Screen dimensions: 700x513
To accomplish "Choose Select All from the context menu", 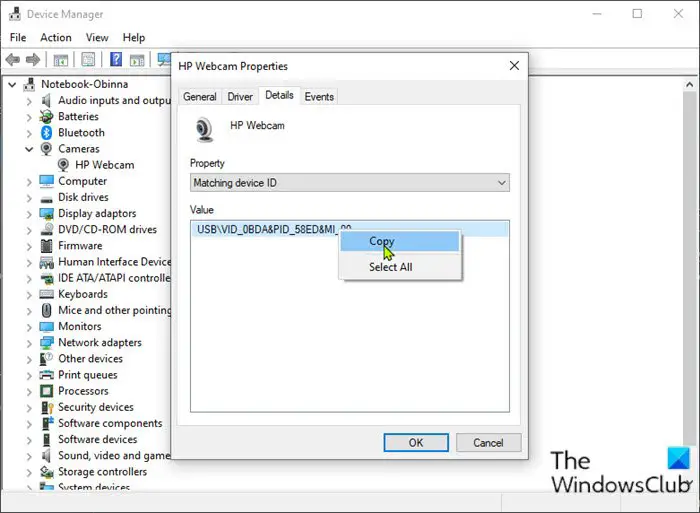I will coord(400,267).
